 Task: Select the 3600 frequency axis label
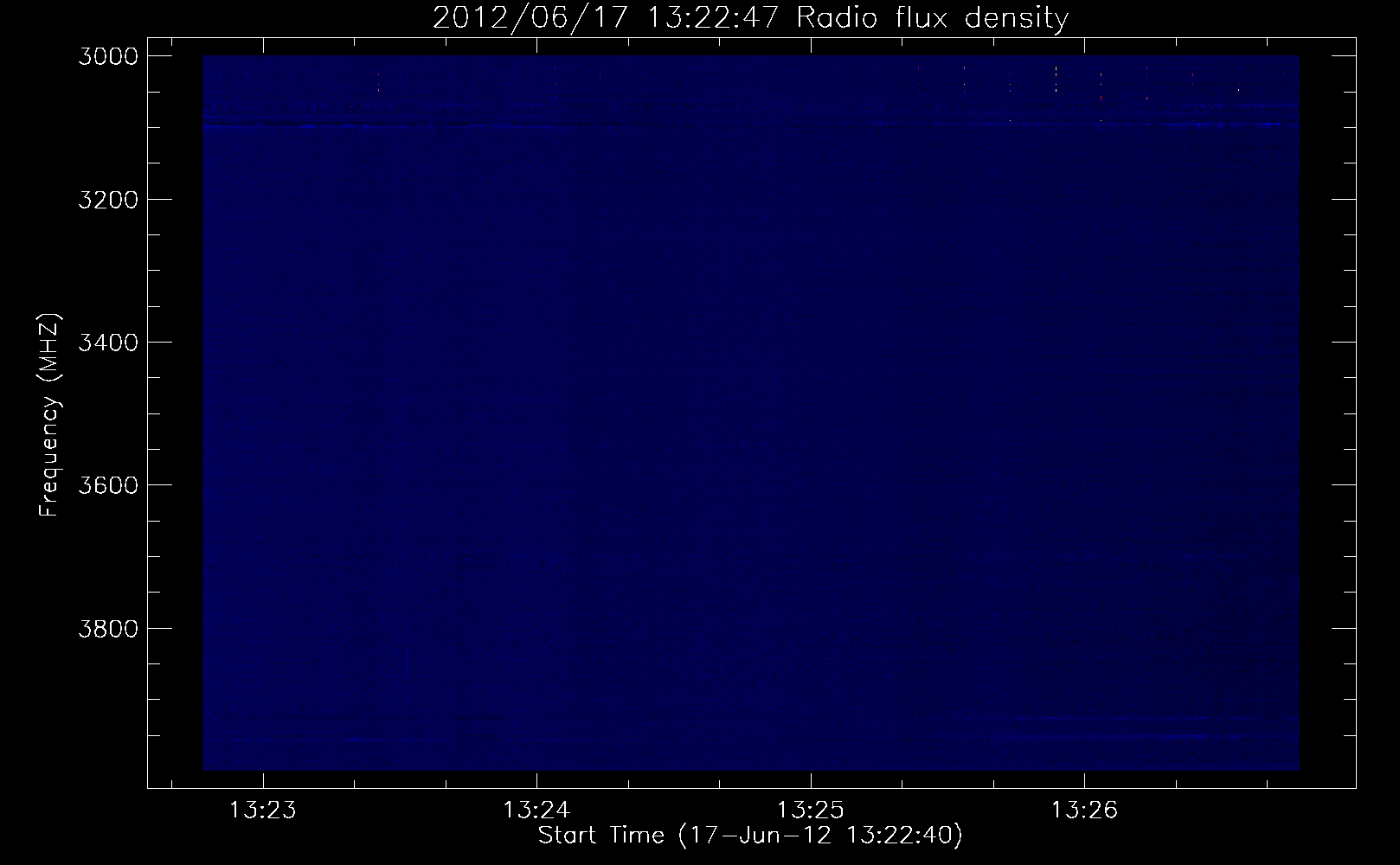pos(106,484)
